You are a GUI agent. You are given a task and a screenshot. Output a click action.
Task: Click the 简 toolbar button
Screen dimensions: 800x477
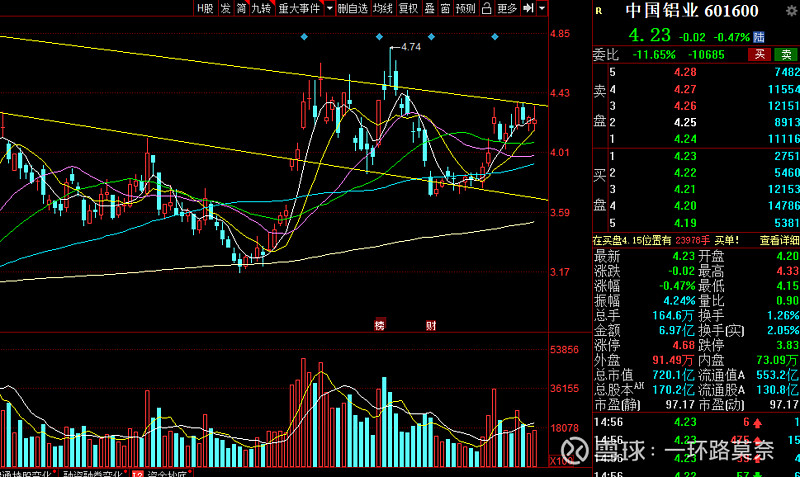point(241,8)
